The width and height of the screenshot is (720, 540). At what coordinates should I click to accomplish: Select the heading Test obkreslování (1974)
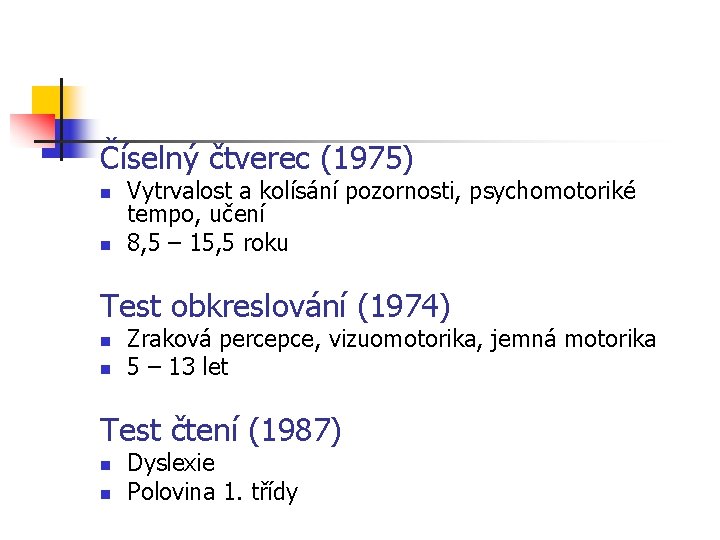coord(275,306)
